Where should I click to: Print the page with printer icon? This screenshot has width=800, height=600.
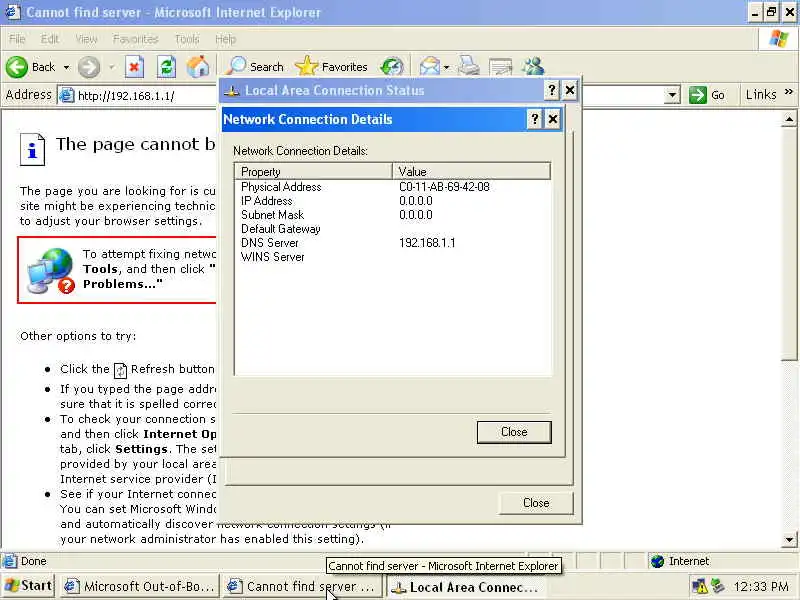pos(468,66)
